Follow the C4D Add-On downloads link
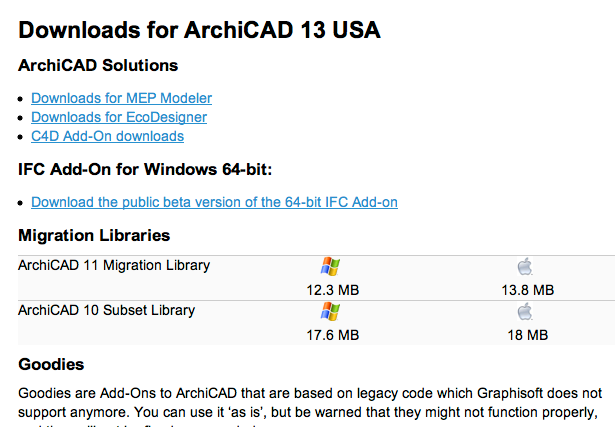The height and width of the screenshot is (427, 615). pyautogui.click(x=107, y=136)
